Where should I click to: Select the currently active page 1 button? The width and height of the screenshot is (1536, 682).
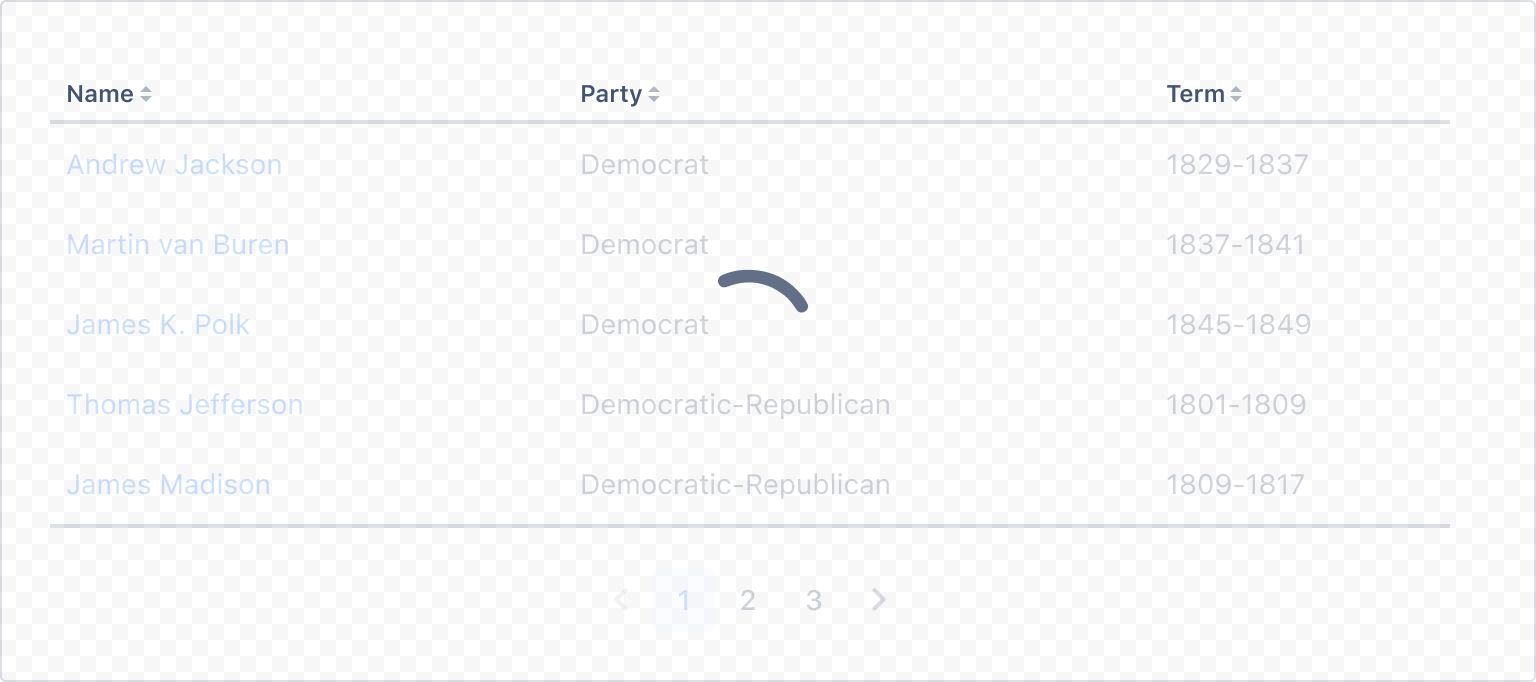[684, 600]
